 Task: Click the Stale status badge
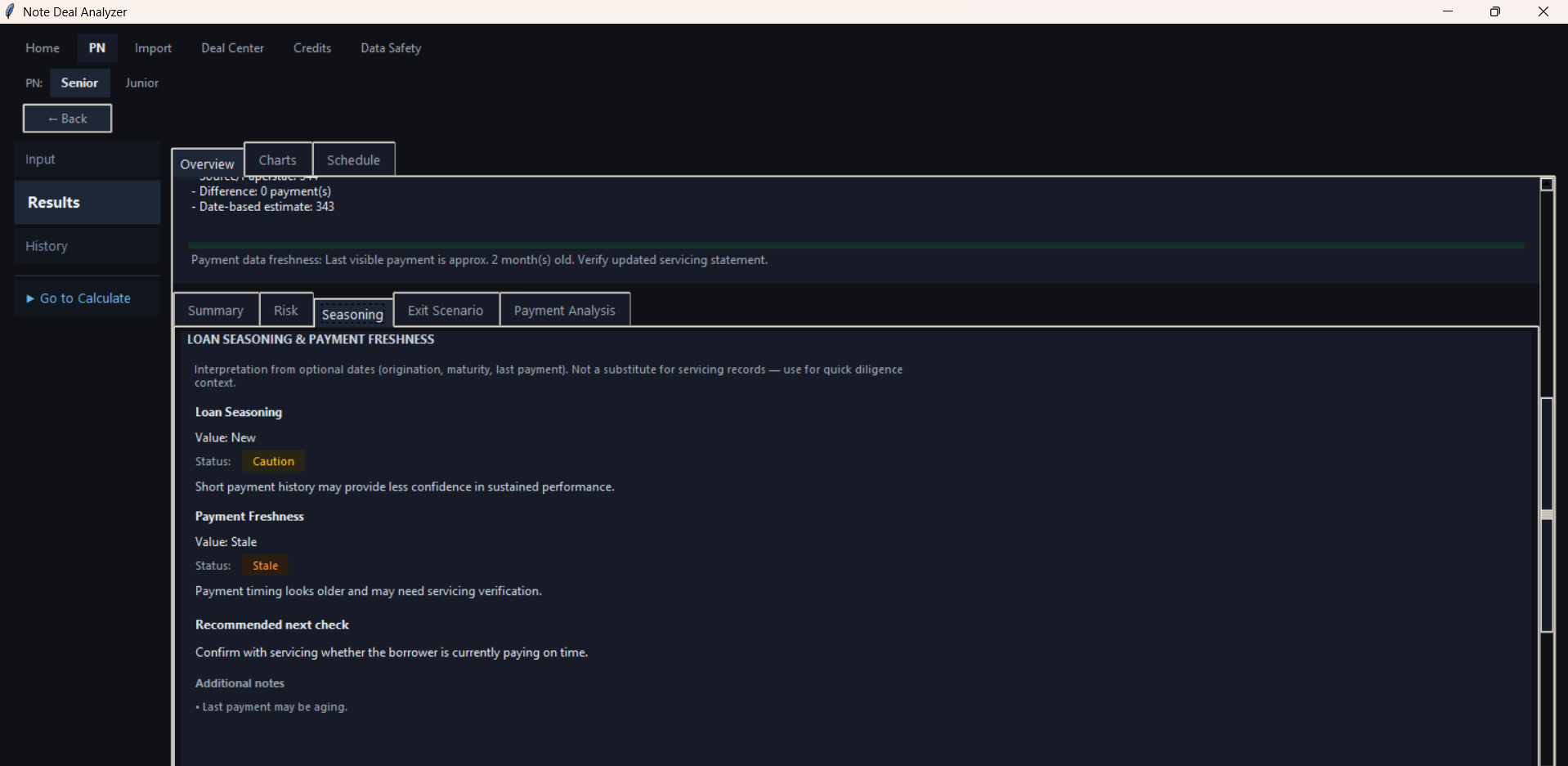266,566
